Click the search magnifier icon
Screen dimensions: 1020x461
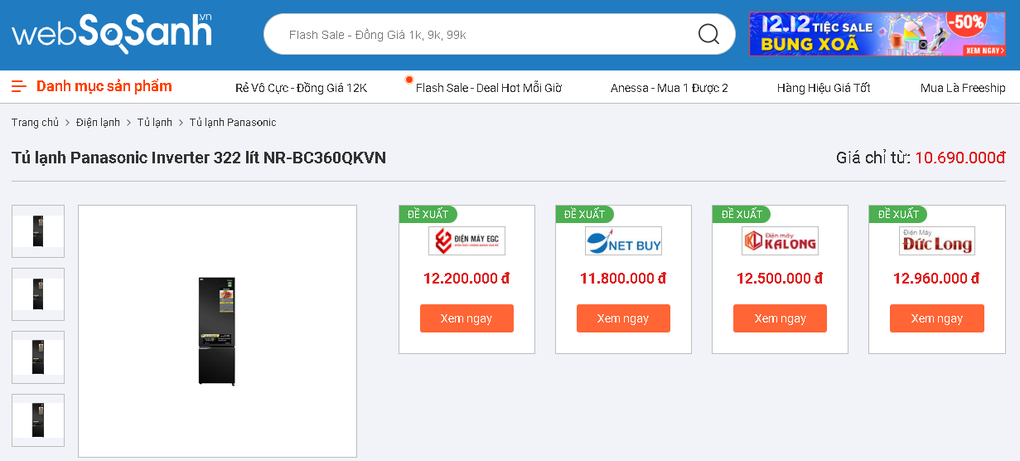coord(708,34)
